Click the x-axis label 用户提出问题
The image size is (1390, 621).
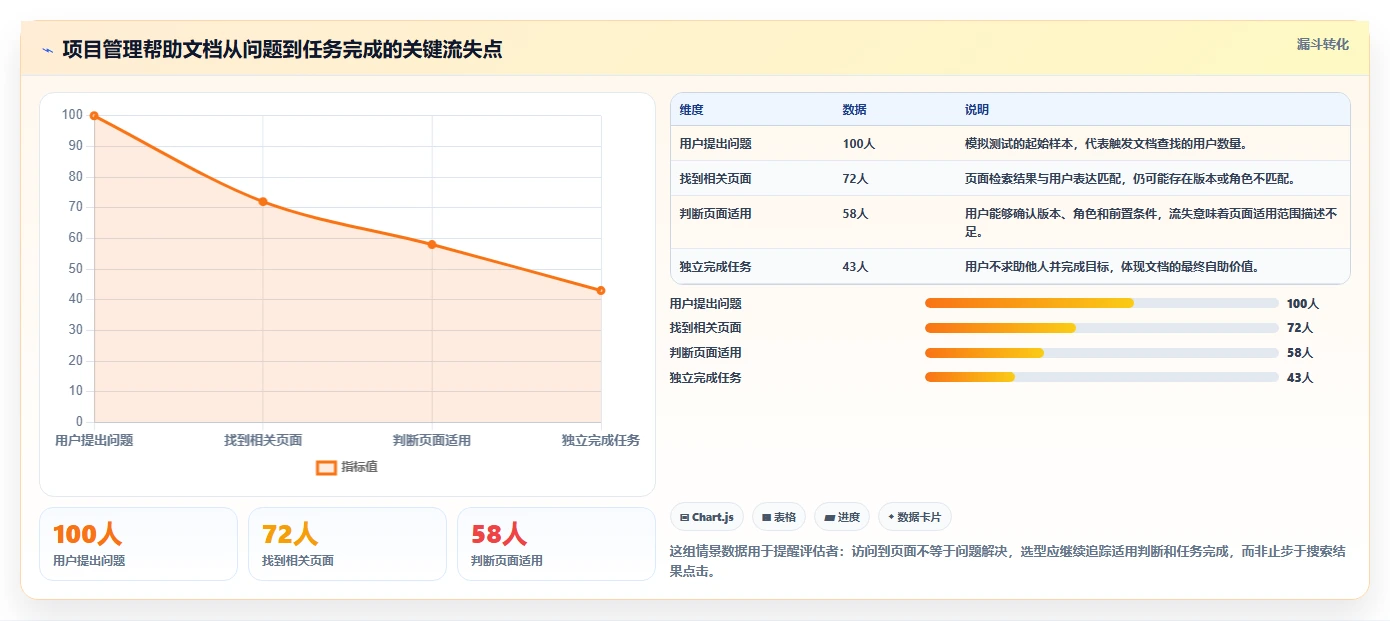[94, 440]
